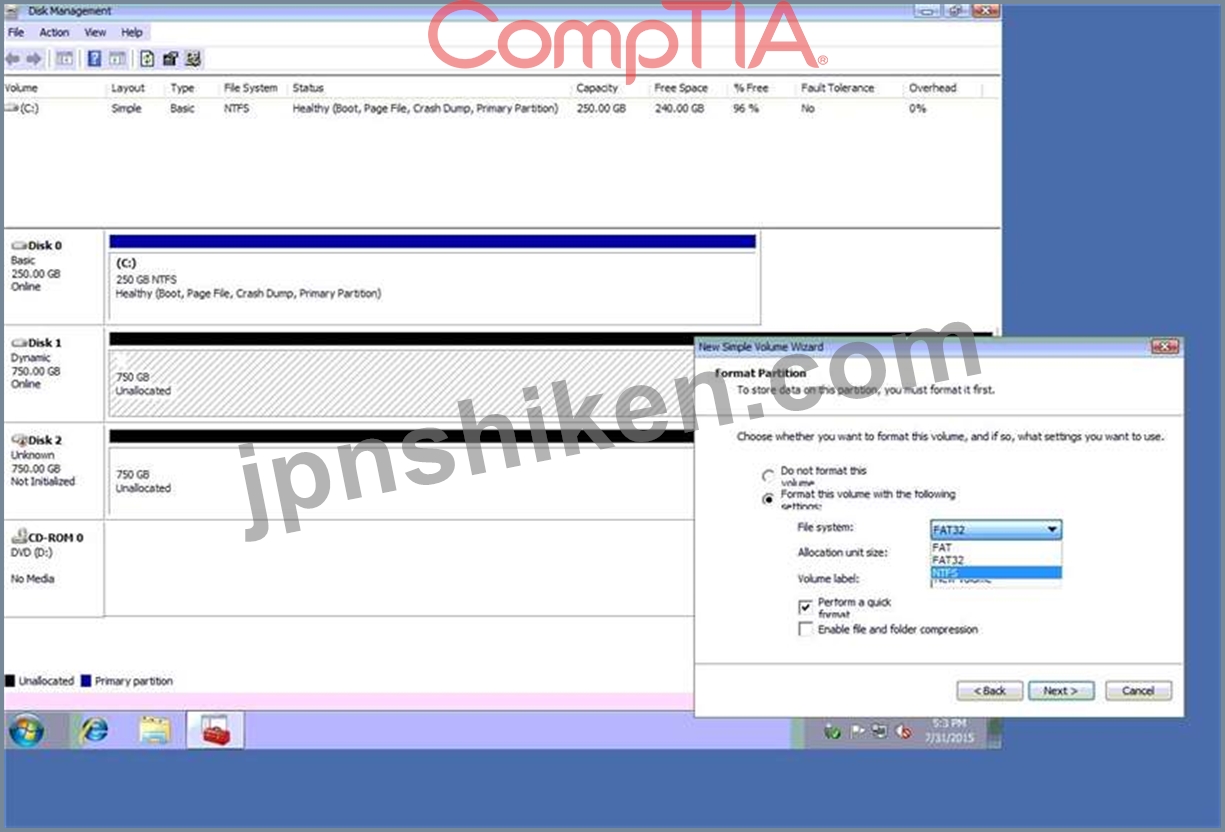Pick NTFS from the file system list
This screenshot has height=832, width=1225.
point(996,573)
